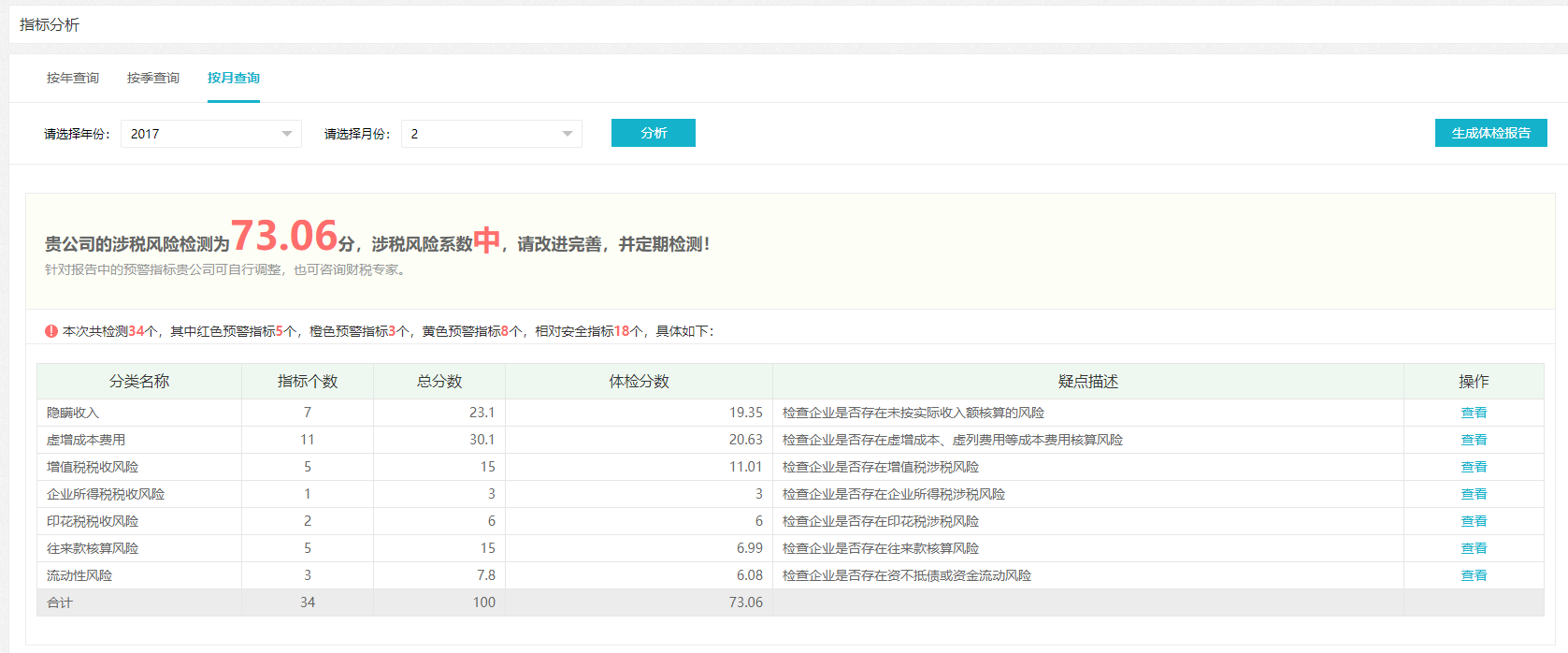Open the year dropdown showing 2017
Screen dimensions: 1568x653
click(x=211, y=134)
